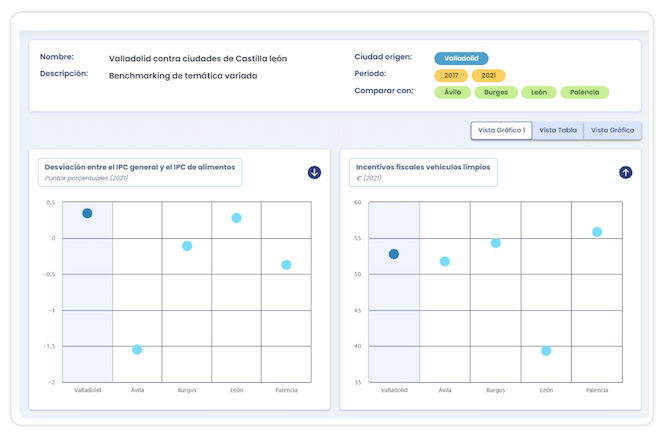
Task: Open the Vista Tabla tab
Action: pos(558,130)
